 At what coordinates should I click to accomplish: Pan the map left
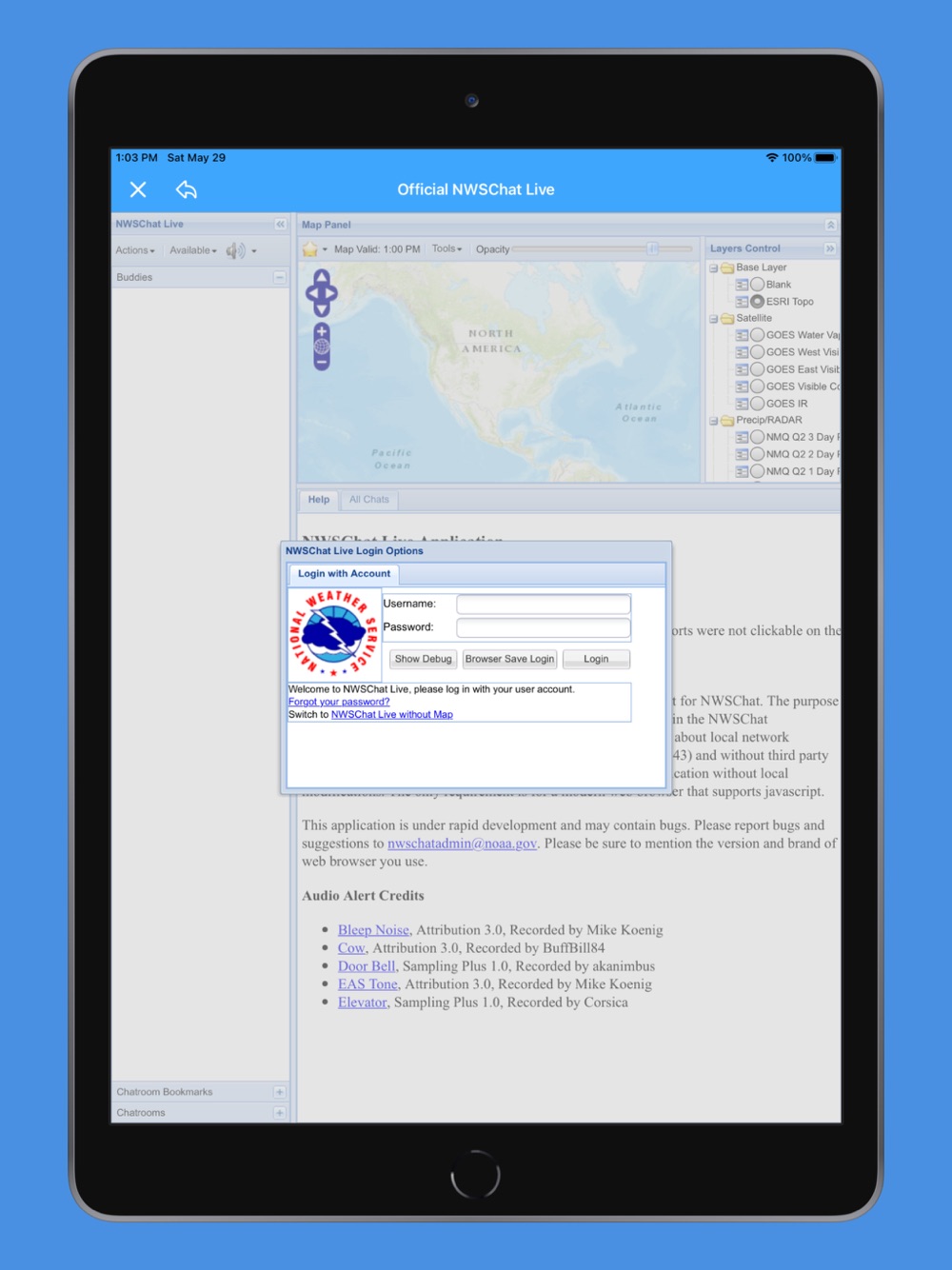point(311,292)
